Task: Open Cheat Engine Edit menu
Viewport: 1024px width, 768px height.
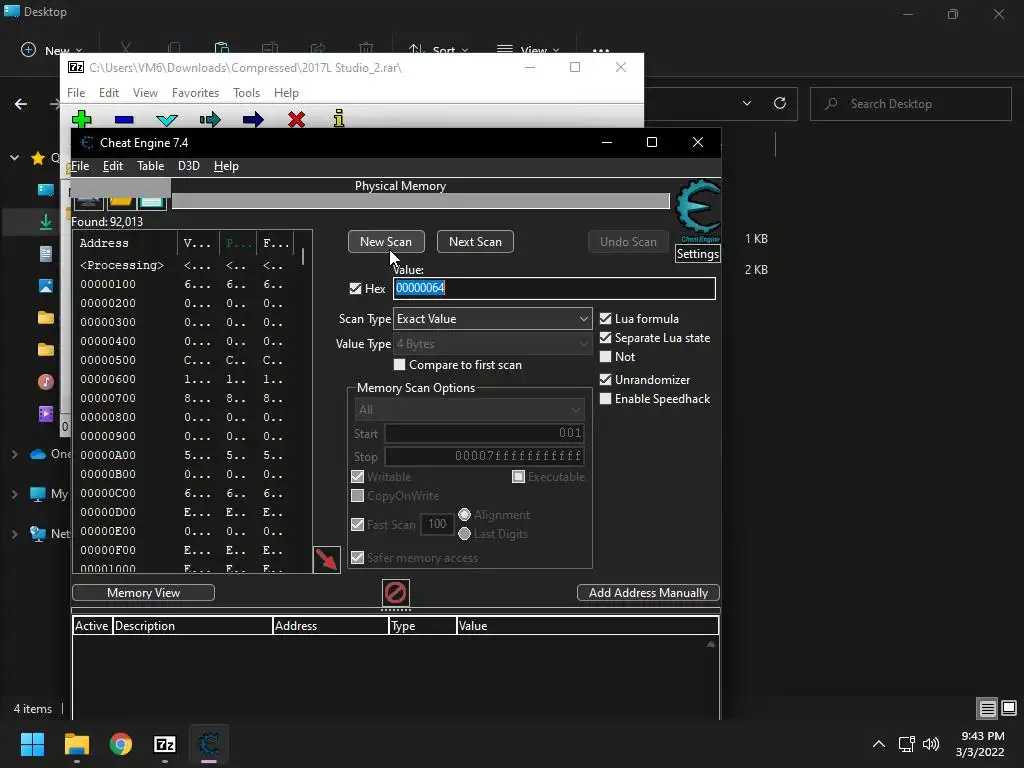Action: (113, 166)
